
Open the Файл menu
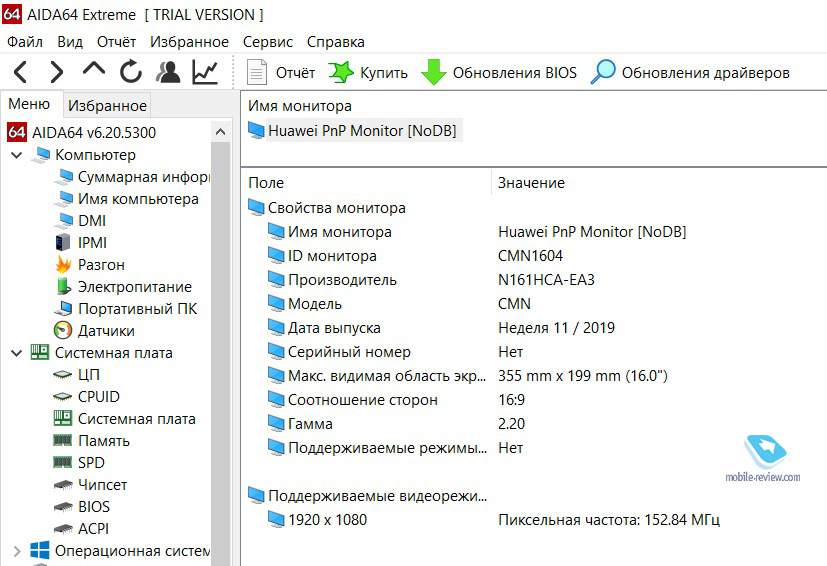click(25, 42)
